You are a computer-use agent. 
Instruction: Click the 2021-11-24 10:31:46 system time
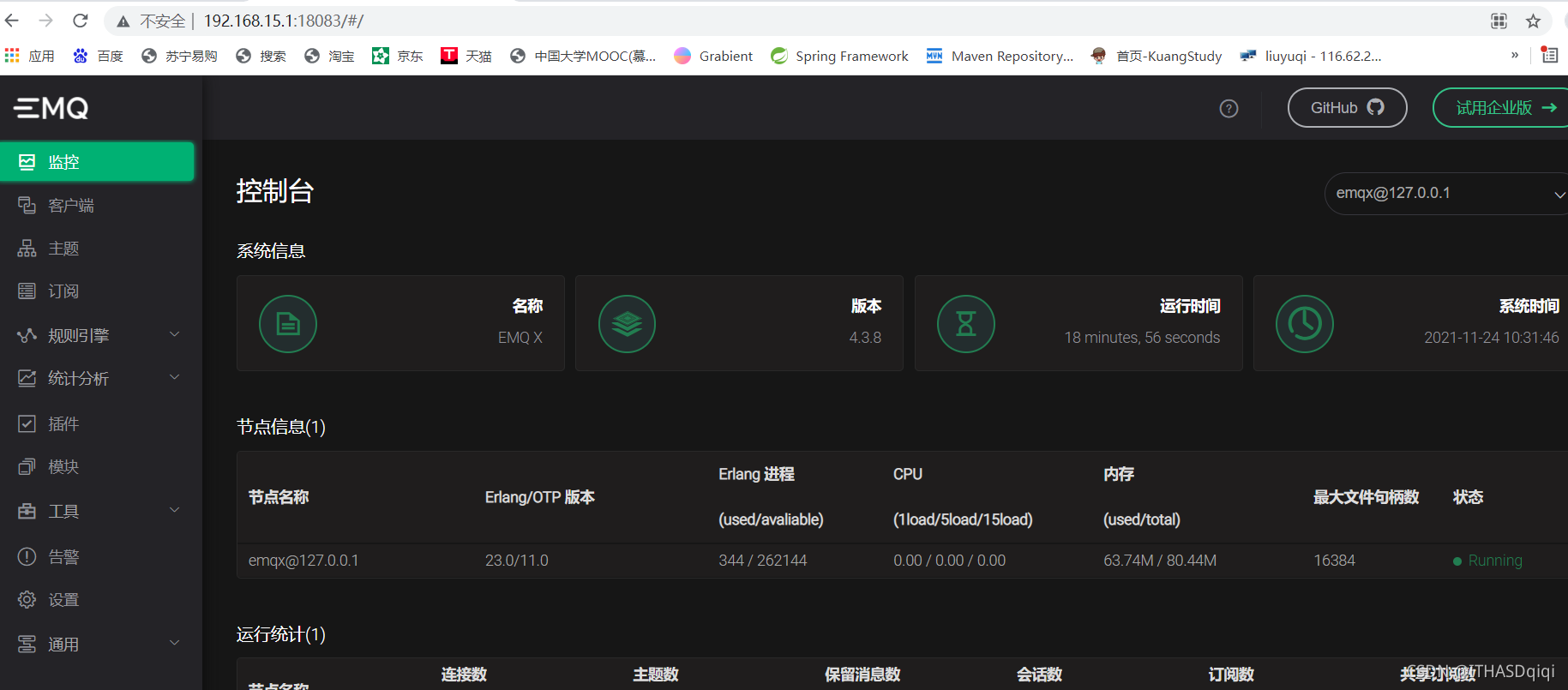point(1492,338)
